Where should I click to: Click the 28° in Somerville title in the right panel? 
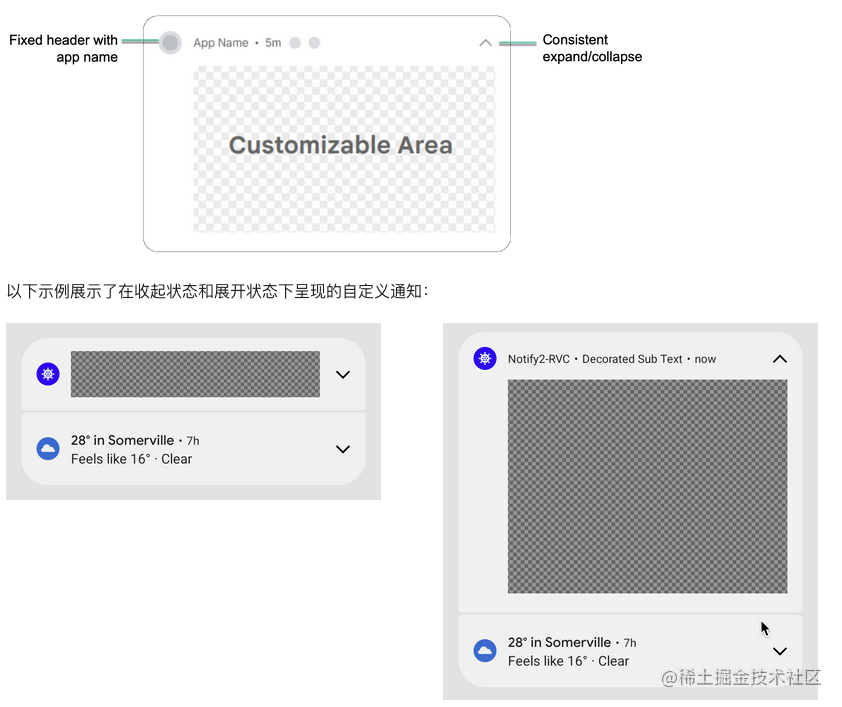tap(560, 643)
